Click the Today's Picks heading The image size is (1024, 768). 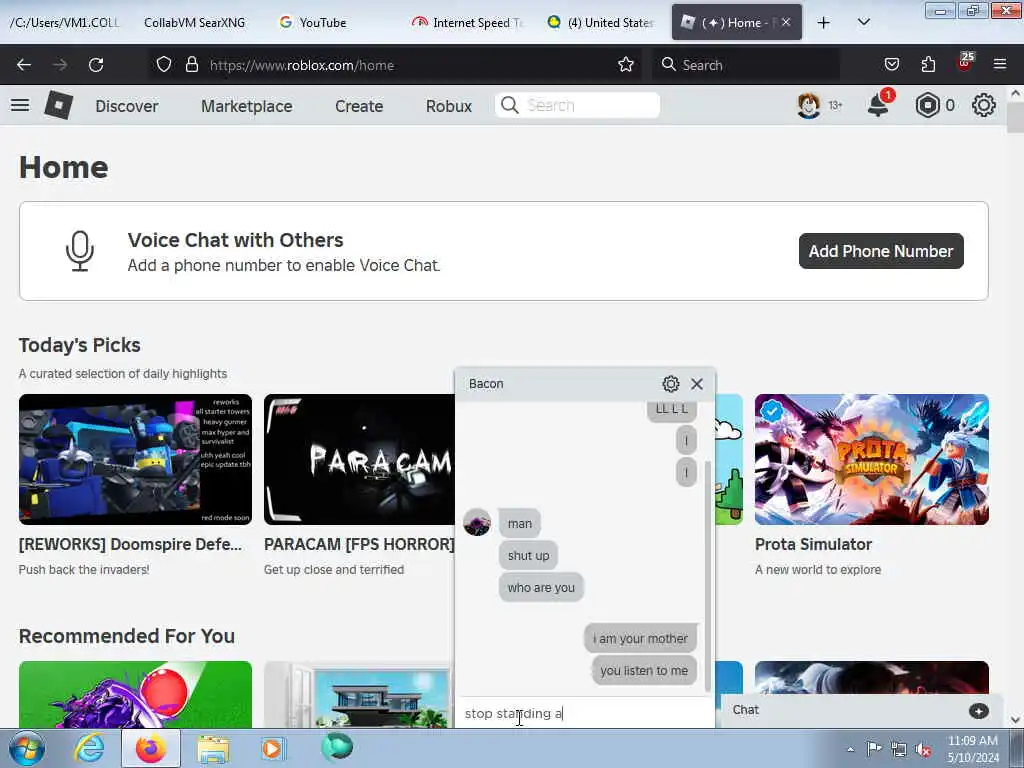tap(80, 345)
